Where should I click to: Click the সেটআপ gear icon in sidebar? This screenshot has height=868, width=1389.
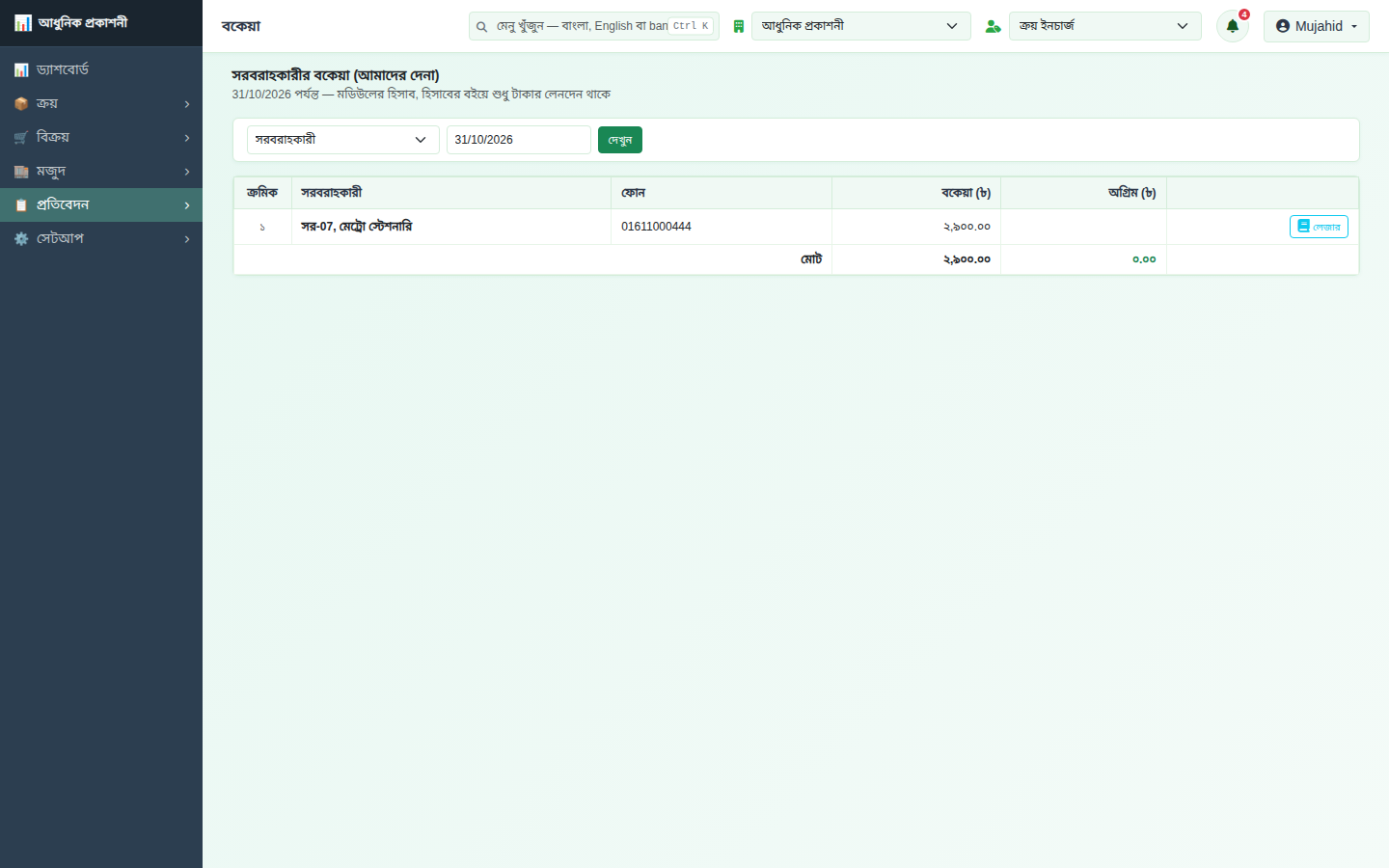click(21, 239)
